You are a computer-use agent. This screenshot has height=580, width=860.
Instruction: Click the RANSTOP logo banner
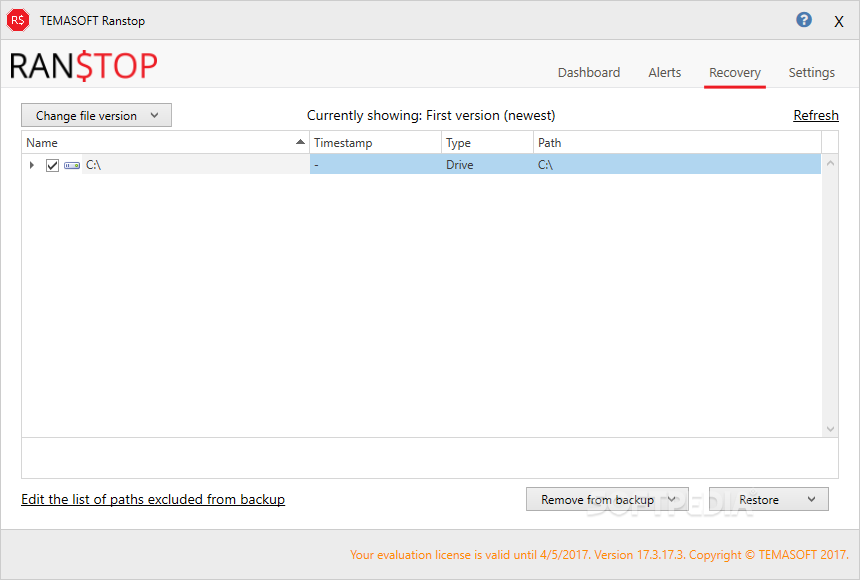coord(83,66)
